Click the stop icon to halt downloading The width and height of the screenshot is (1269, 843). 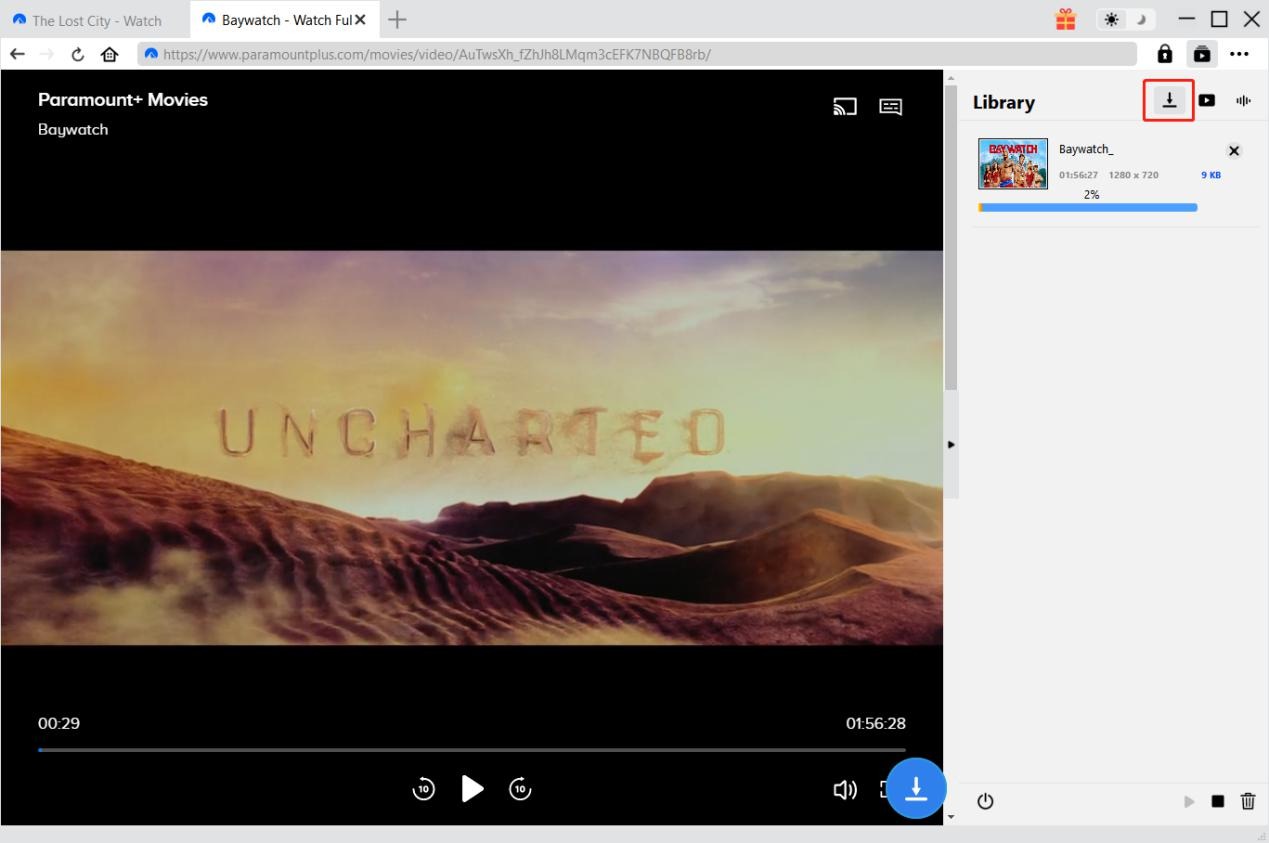[1218, 801]
